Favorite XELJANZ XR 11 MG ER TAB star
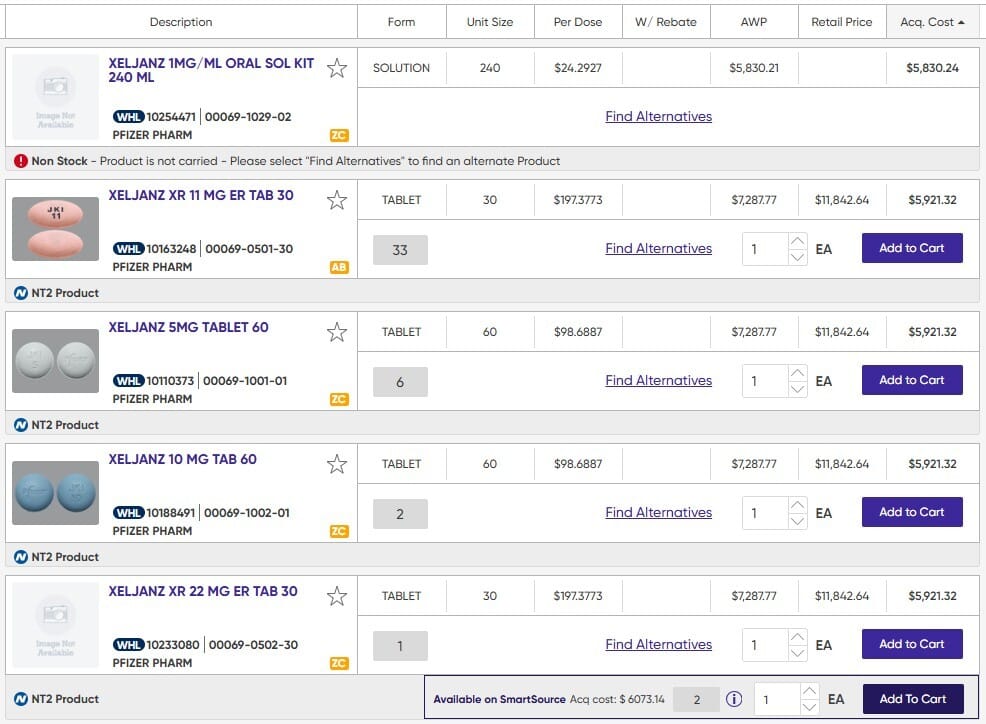The image size is (986, 724). click(x=337, y=200)
